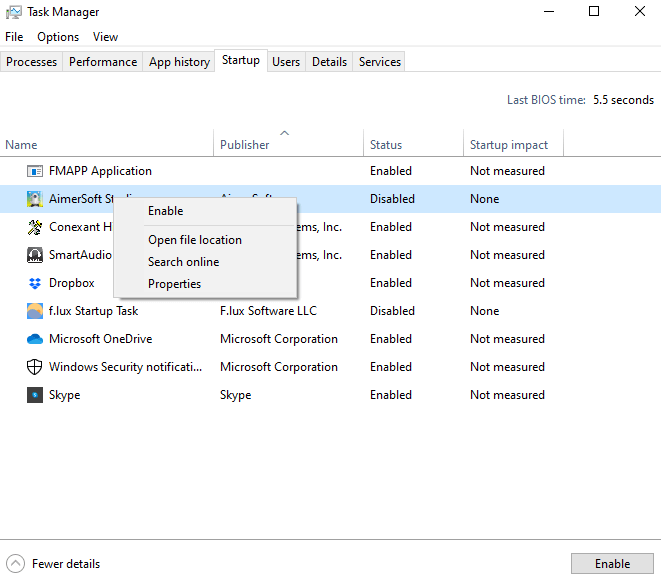Select the Startup tab

[241, 60]
